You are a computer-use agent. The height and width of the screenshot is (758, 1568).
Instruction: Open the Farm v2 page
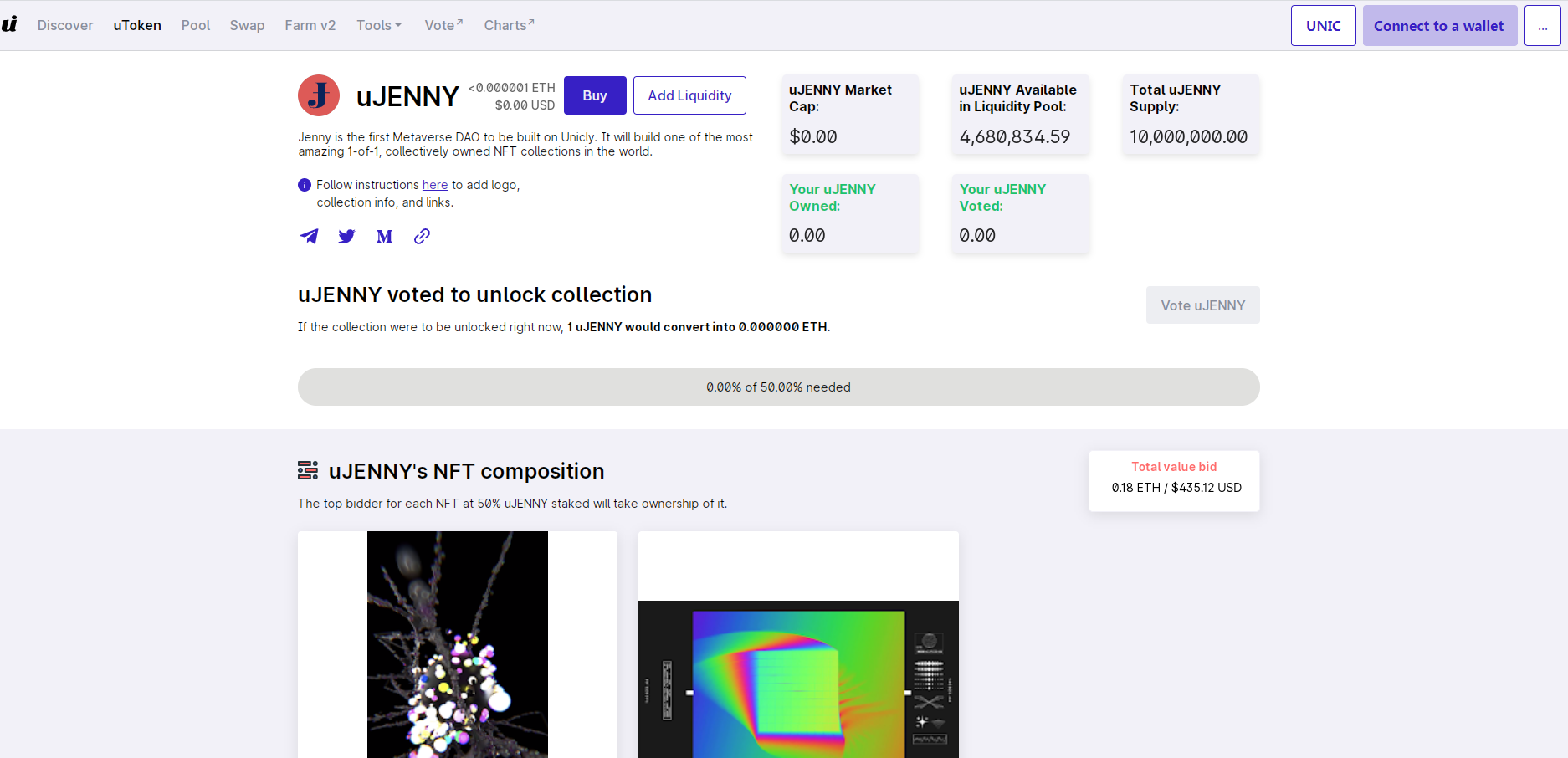pyautogui.click(x=310, y=25)
